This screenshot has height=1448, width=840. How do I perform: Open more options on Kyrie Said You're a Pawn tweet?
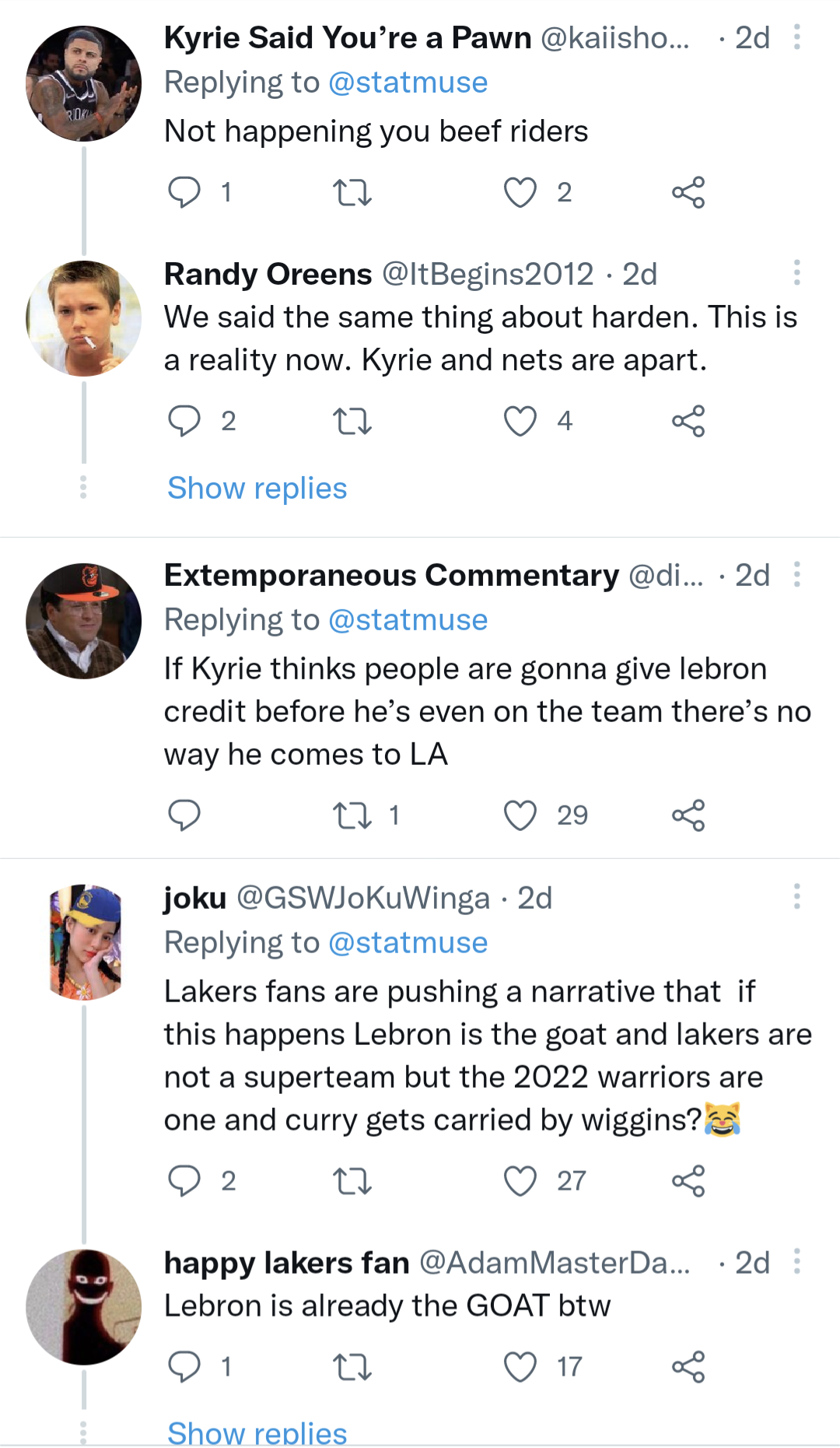796,37
